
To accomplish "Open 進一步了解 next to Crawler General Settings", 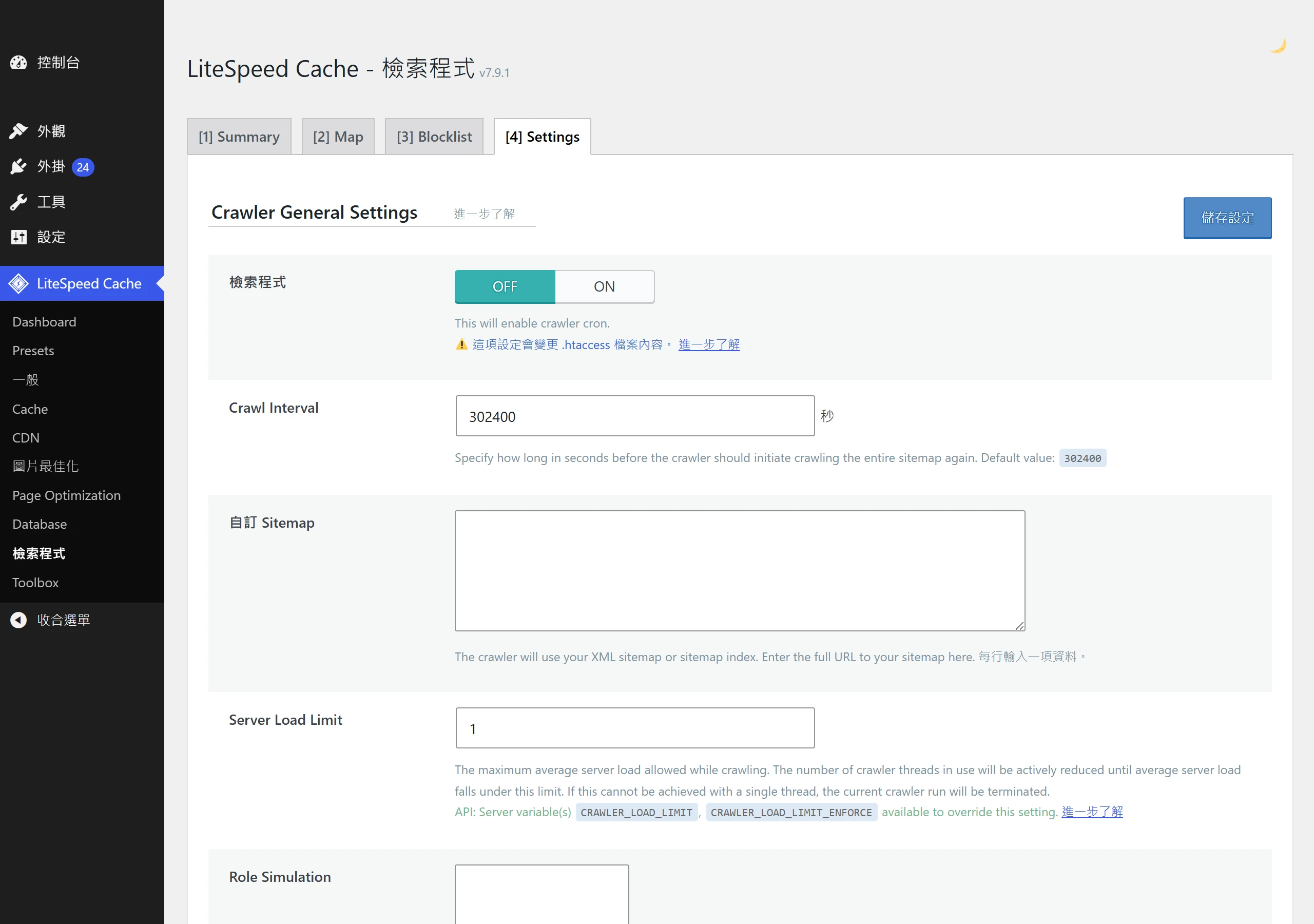I will pyautogui.click(x=484, y=214).
